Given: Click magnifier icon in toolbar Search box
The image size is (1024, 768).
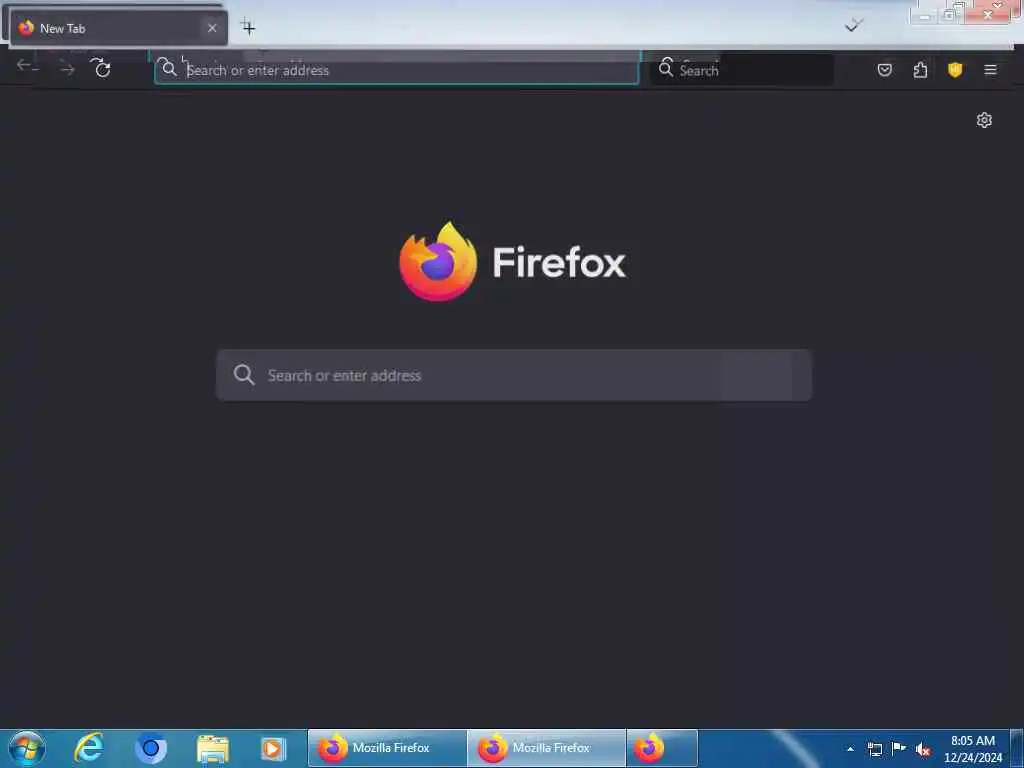Looking at the screenshot, I should pos(665,68).
